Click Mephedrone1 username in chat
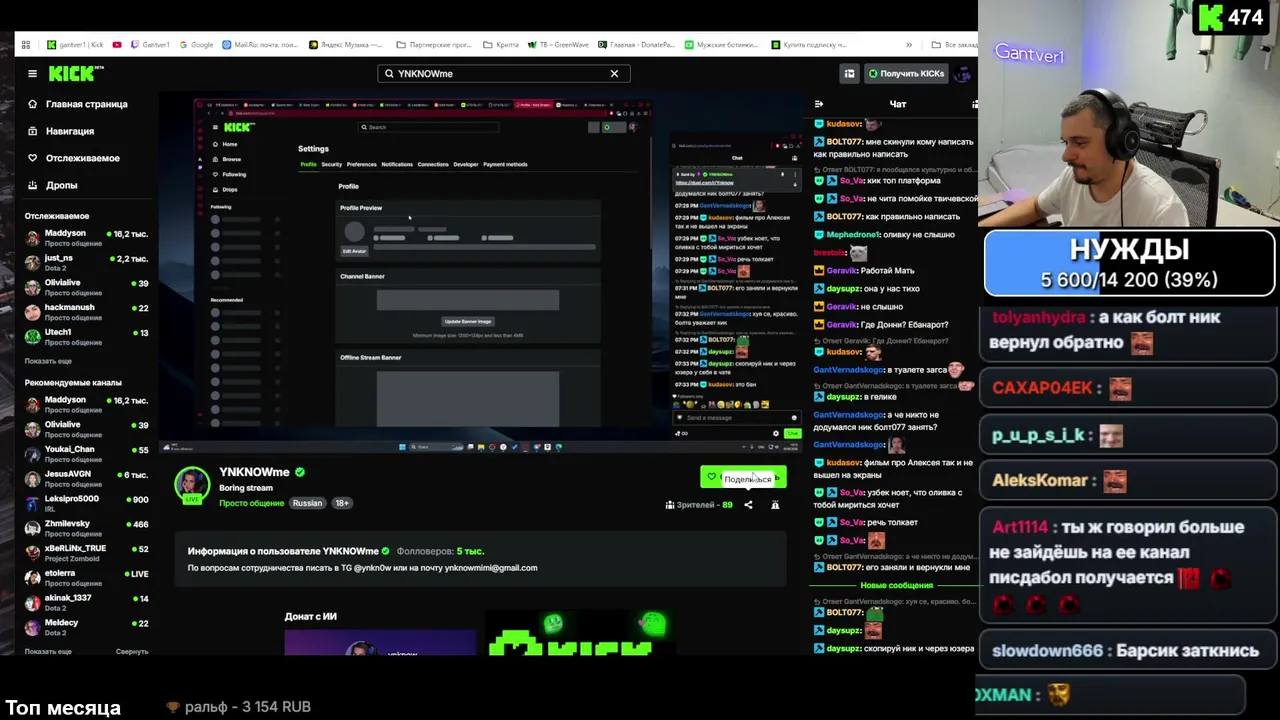The height and width of the screenshot is (720, 1280). tap(853, 235)
